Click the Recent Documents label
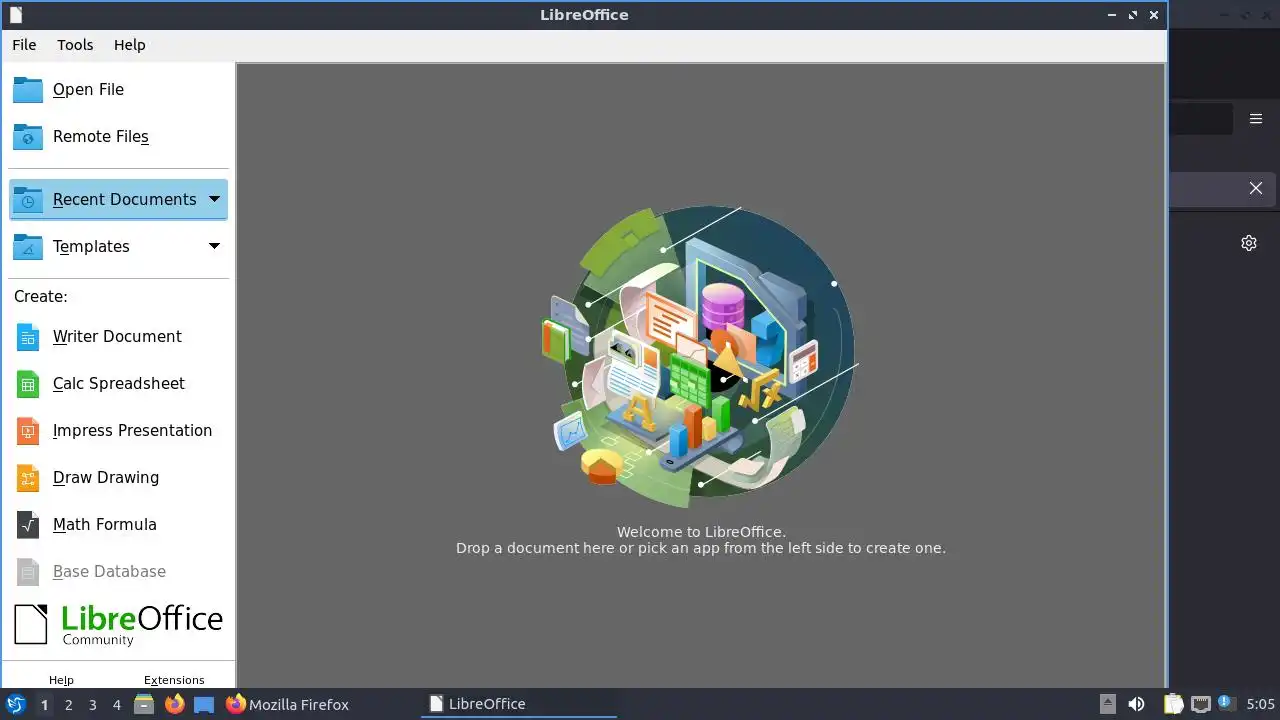This screenshot has width=1280, height=720. click(x=125, y=200)
